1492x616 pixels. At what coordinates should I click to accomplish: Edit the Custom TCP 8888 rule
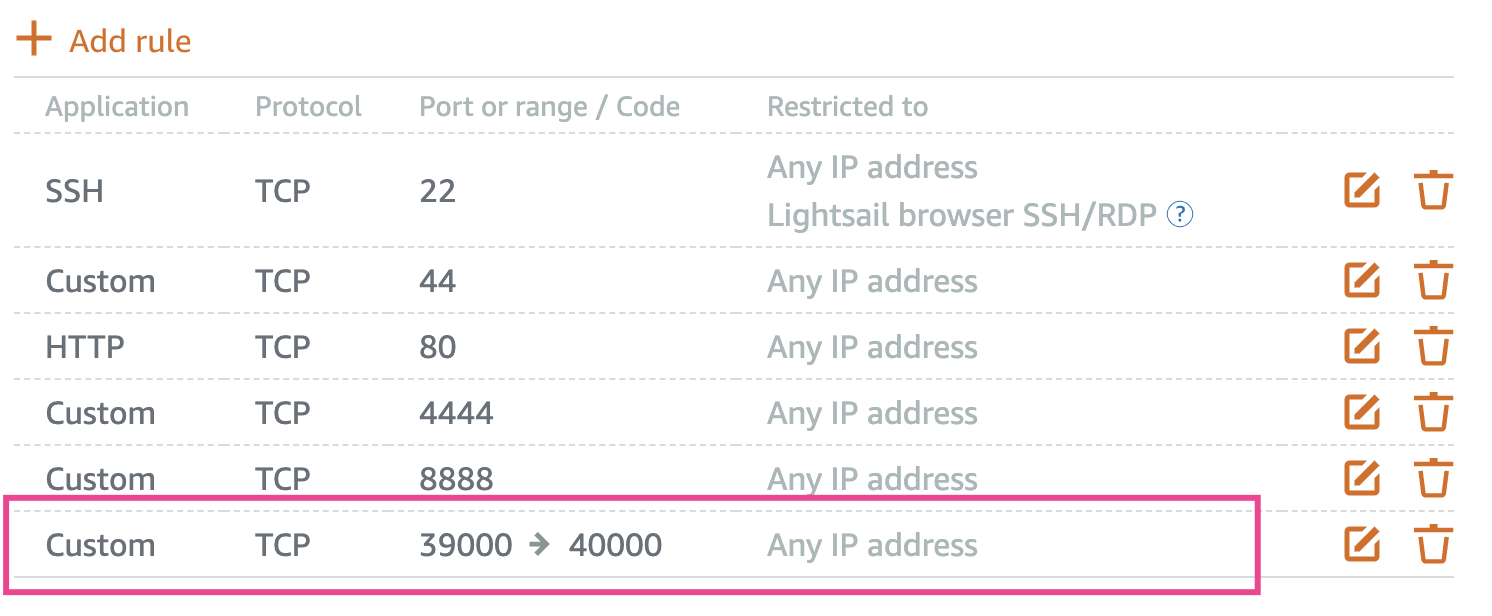[1362, 479]
